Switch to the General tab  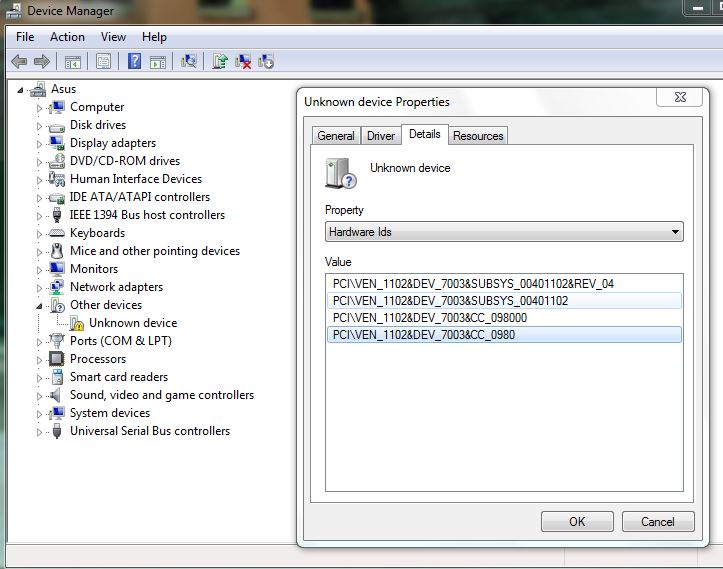coord(336,136)
